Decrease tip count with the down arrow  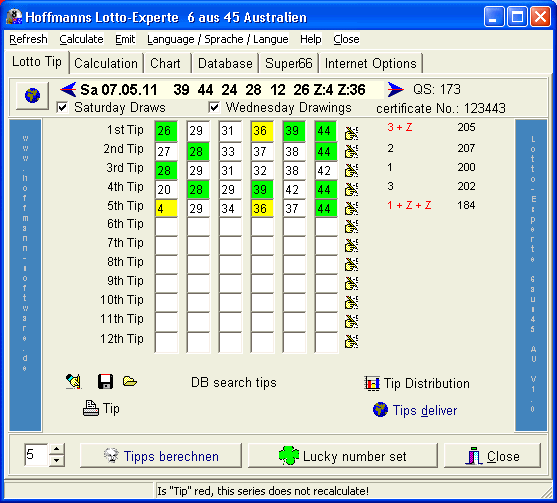pos(57,461)
